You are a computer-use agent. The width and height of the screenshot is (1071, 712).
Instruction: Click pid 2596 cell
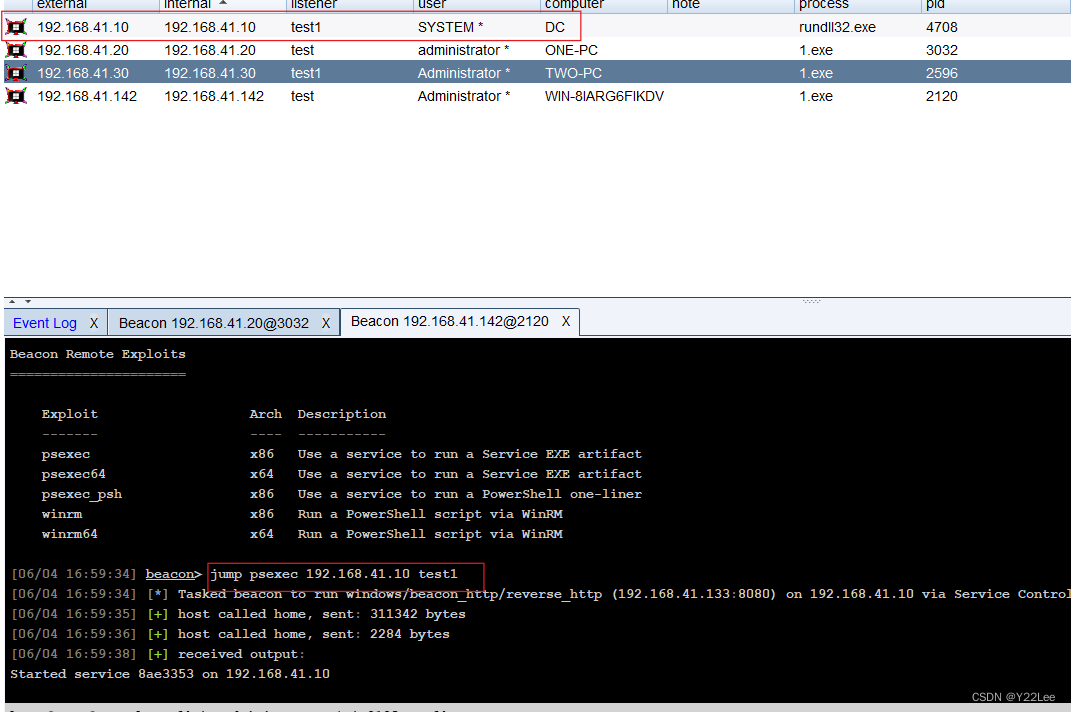(942, 73)
